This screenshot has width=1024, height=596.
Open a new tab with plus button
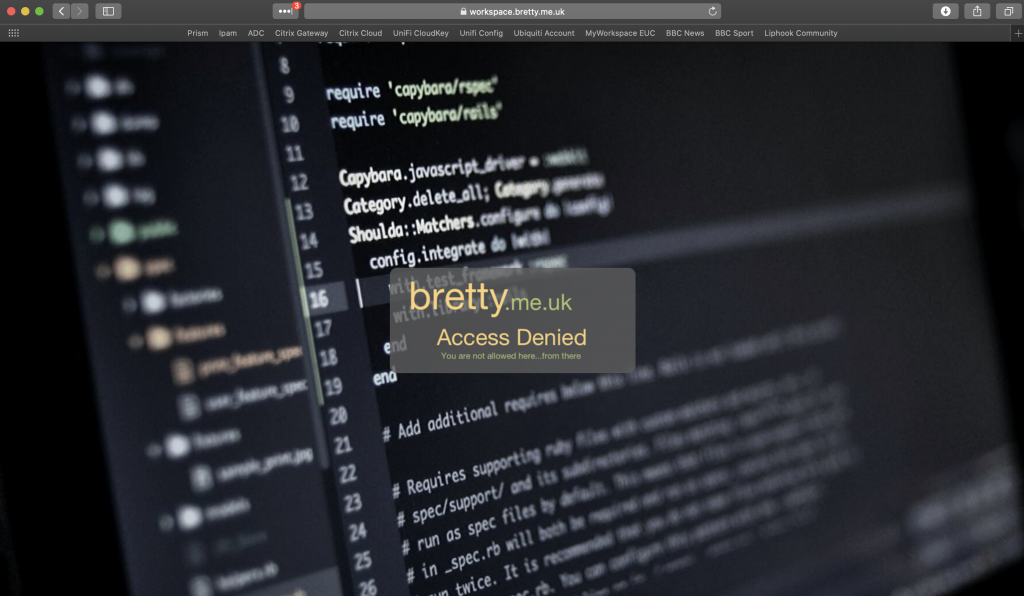point(1017,33)
